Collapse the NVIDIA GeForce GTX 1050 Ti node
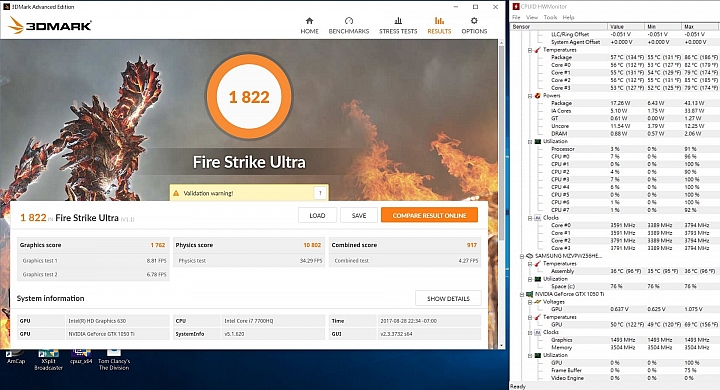This screenshot has height=390, width=720. (522, 294)
